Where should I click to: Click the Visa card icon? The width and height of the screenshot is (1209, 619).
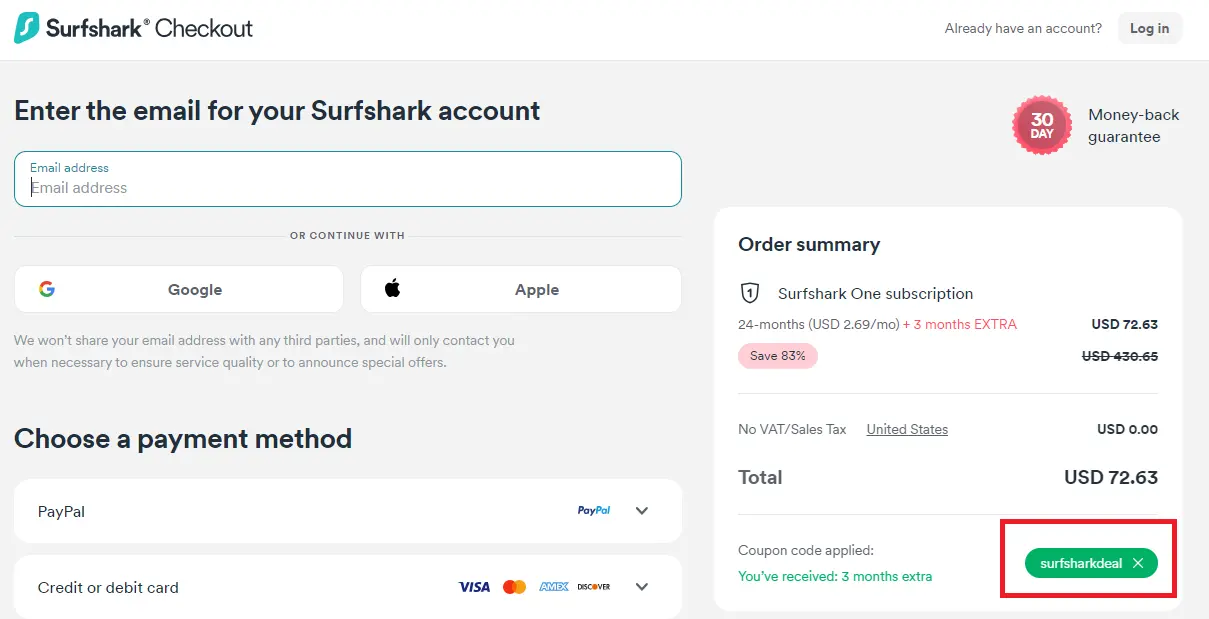pyautogui.click(x=473, y=586)
